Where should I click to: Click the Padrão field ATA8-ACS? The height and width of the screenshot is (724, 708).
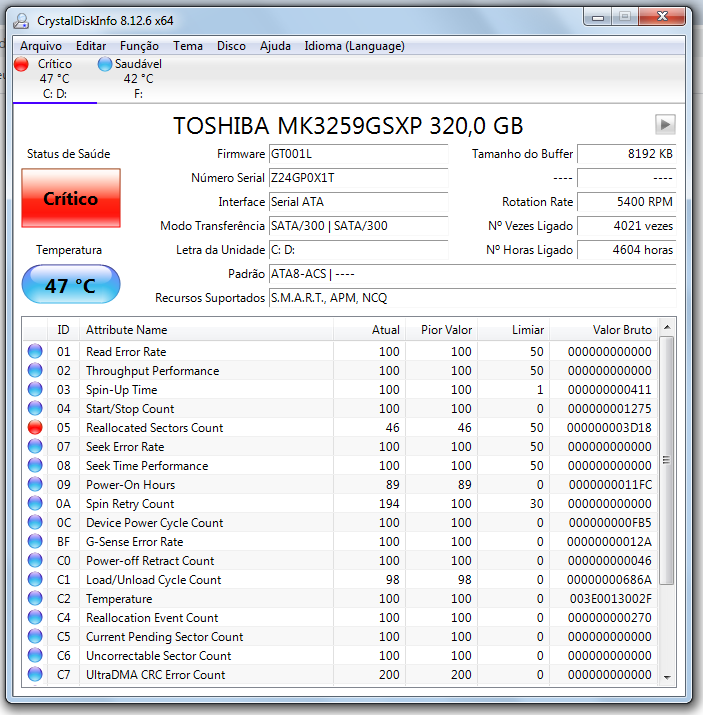pos(475,275)
